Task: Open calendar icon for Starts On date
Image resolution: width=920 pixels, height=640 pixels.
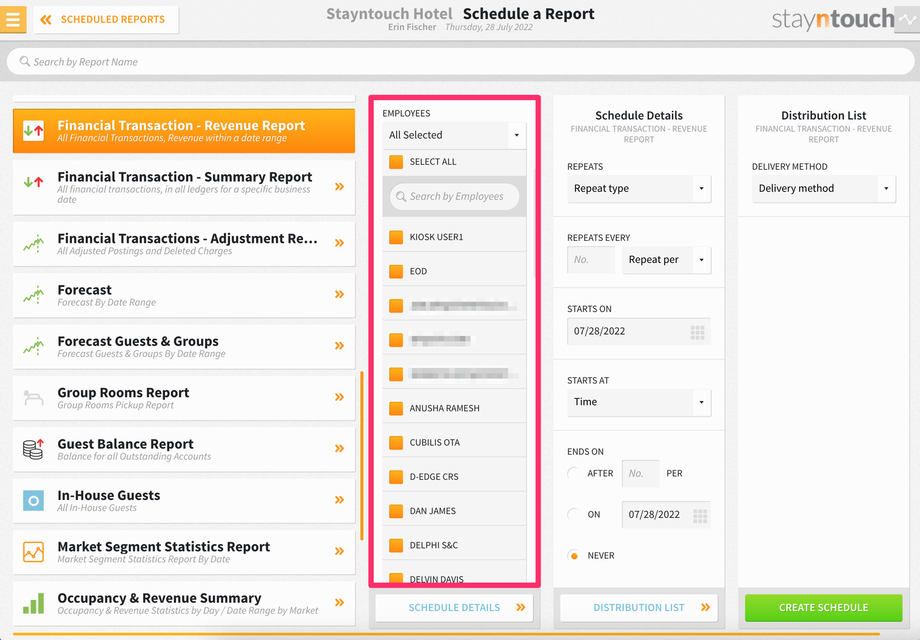Action: [x=698, y=332]
